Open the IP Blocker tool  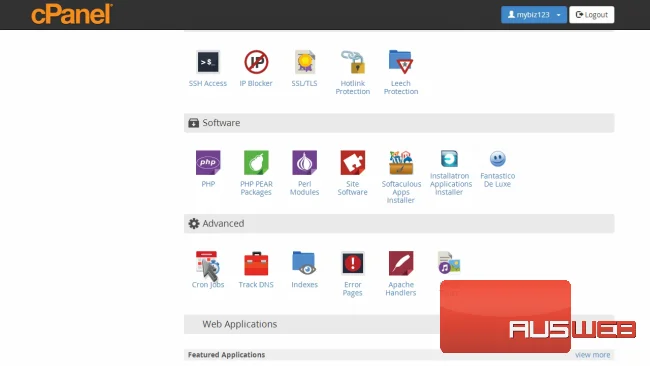pyautogui.click(x=256, y=62)
